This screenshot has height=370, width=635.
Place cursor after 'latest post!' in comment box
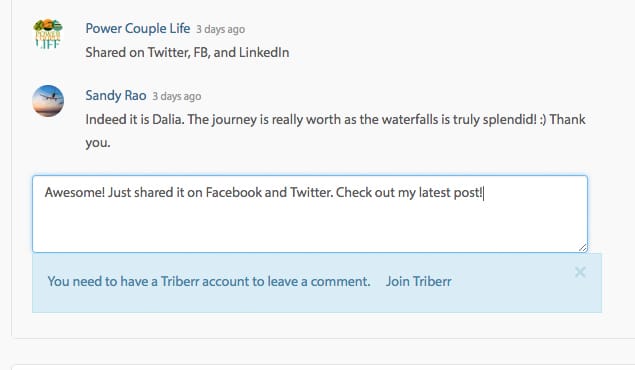(484, 193)
